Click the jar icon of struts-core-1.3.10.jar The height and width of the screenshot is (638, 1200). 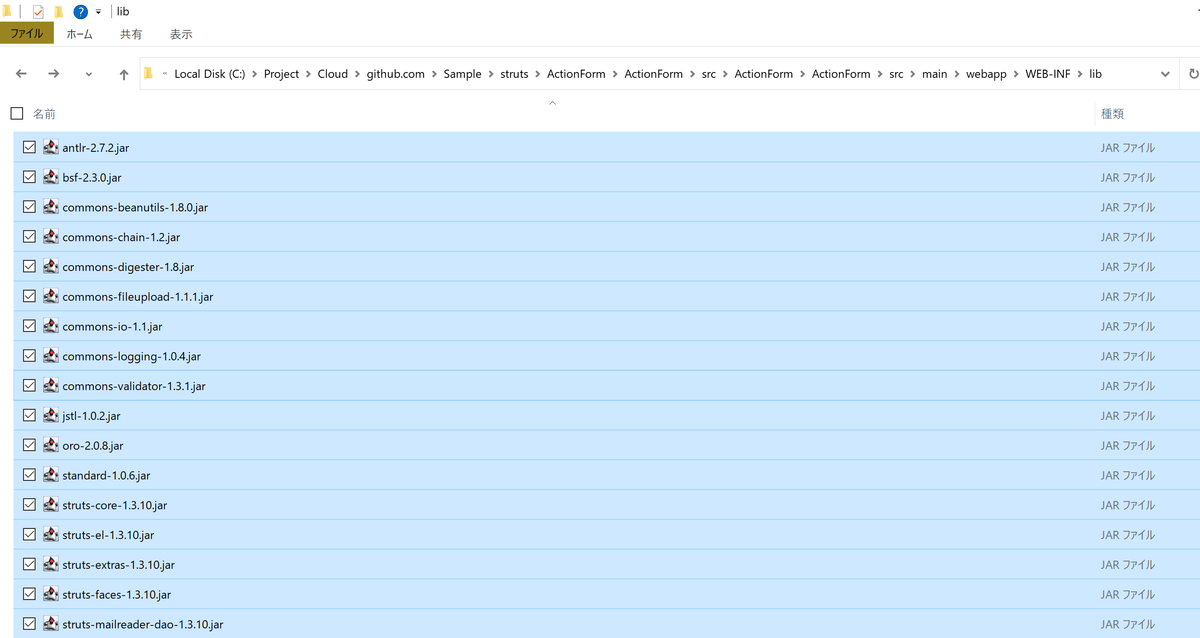(50, 505)
